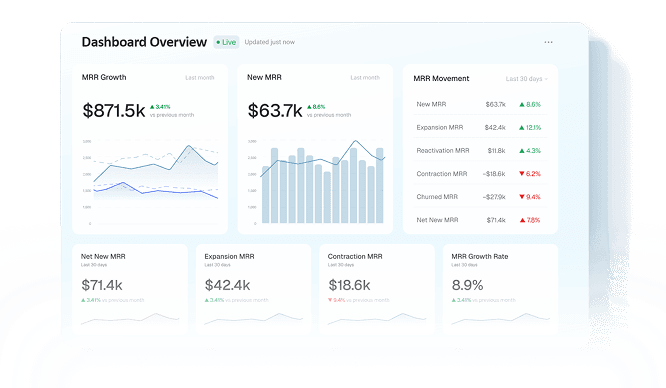
Task: Select the Expansion MRR row showing $42.4k
Action: [480, 127]
